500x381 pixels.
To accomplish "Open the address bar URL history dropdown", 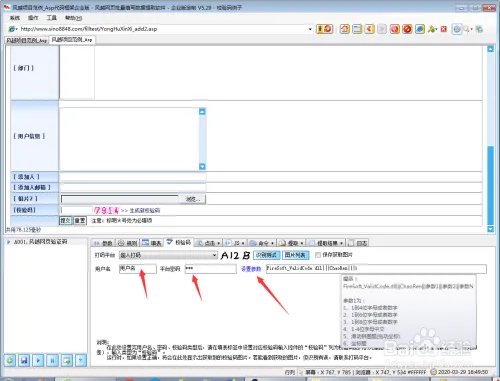I will tap(310, 29).
